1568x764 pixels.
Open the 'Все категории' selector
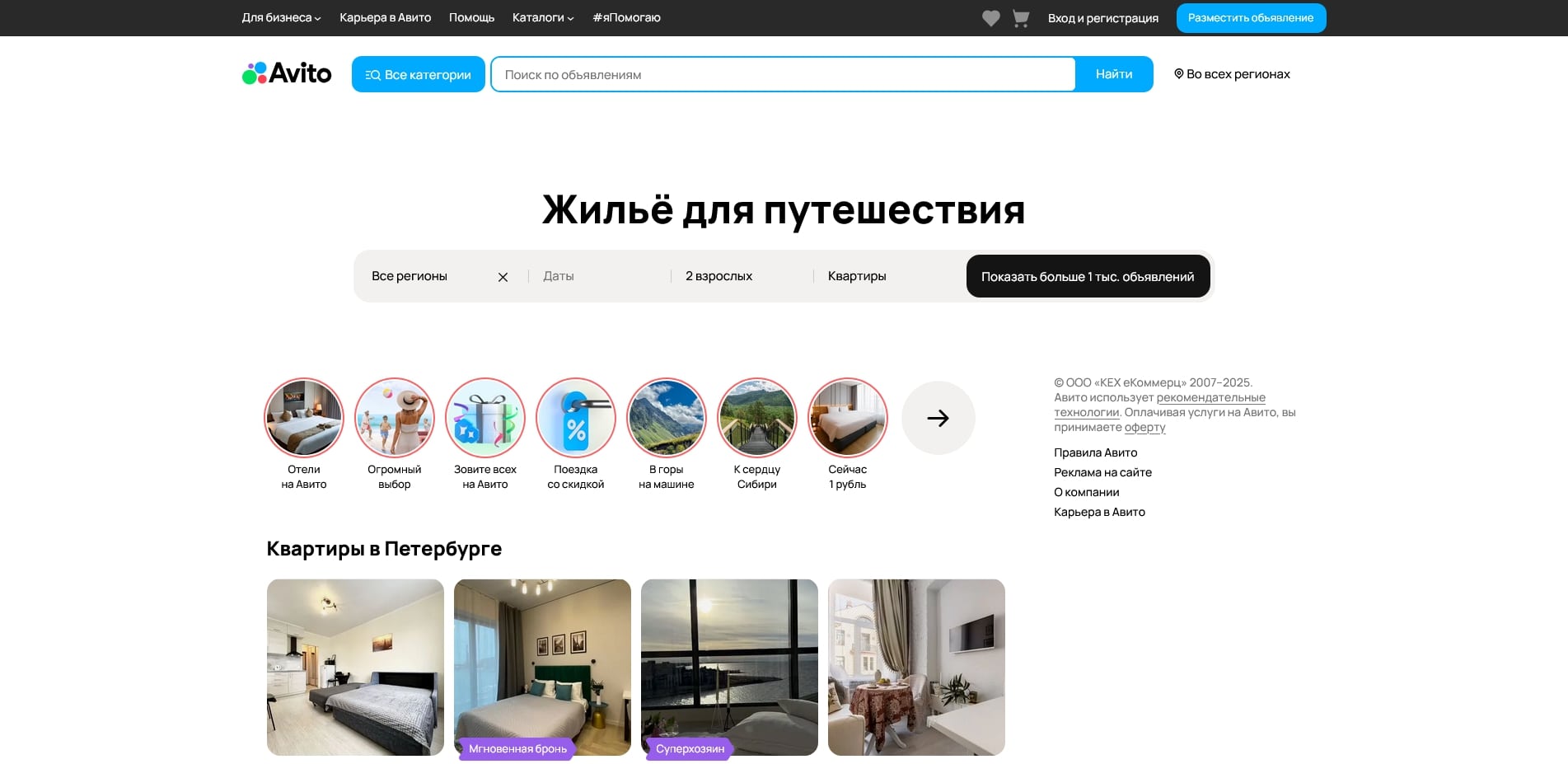tap(418, 74)
